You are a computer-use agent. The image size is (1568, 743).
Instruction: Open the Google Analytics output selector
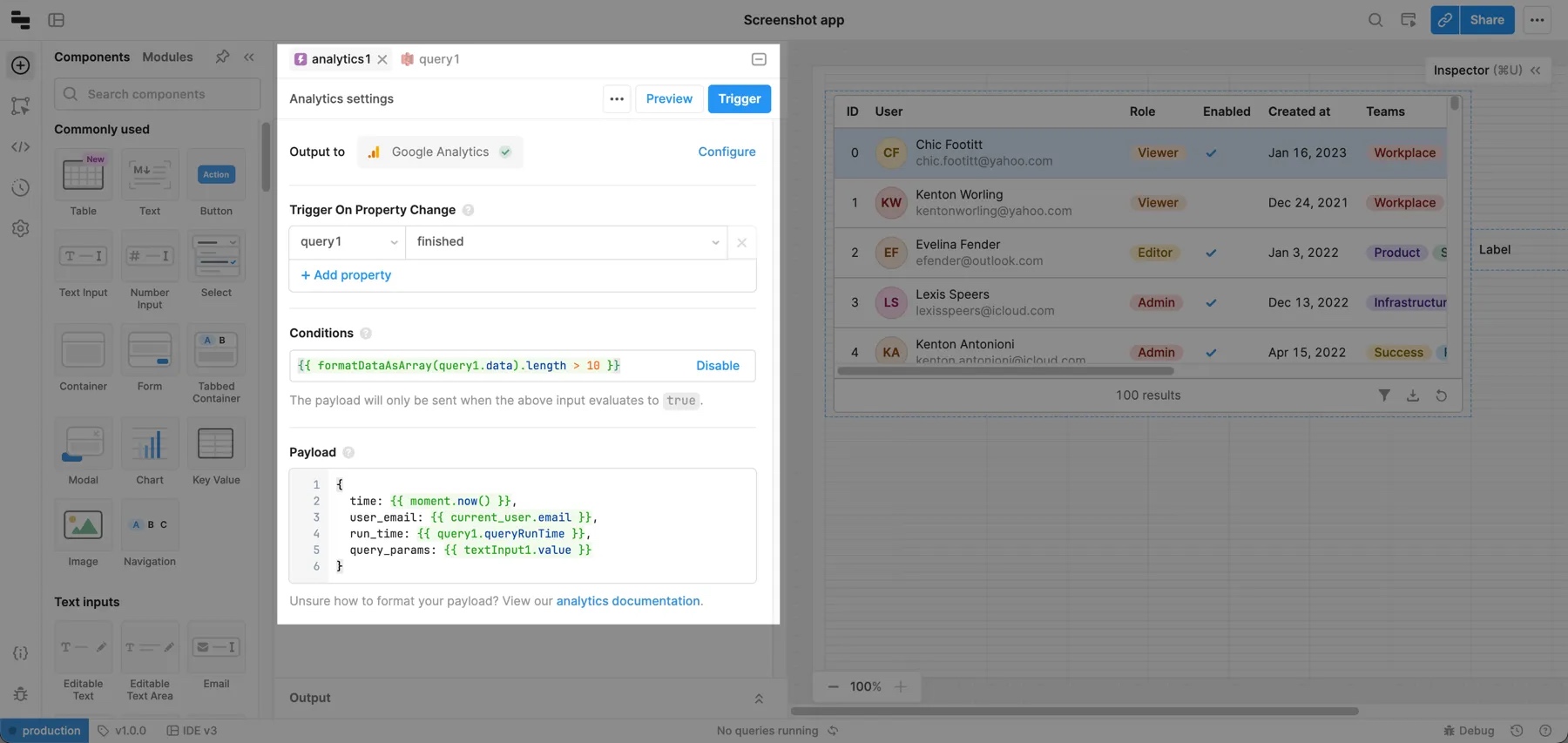tap(440, 152)
